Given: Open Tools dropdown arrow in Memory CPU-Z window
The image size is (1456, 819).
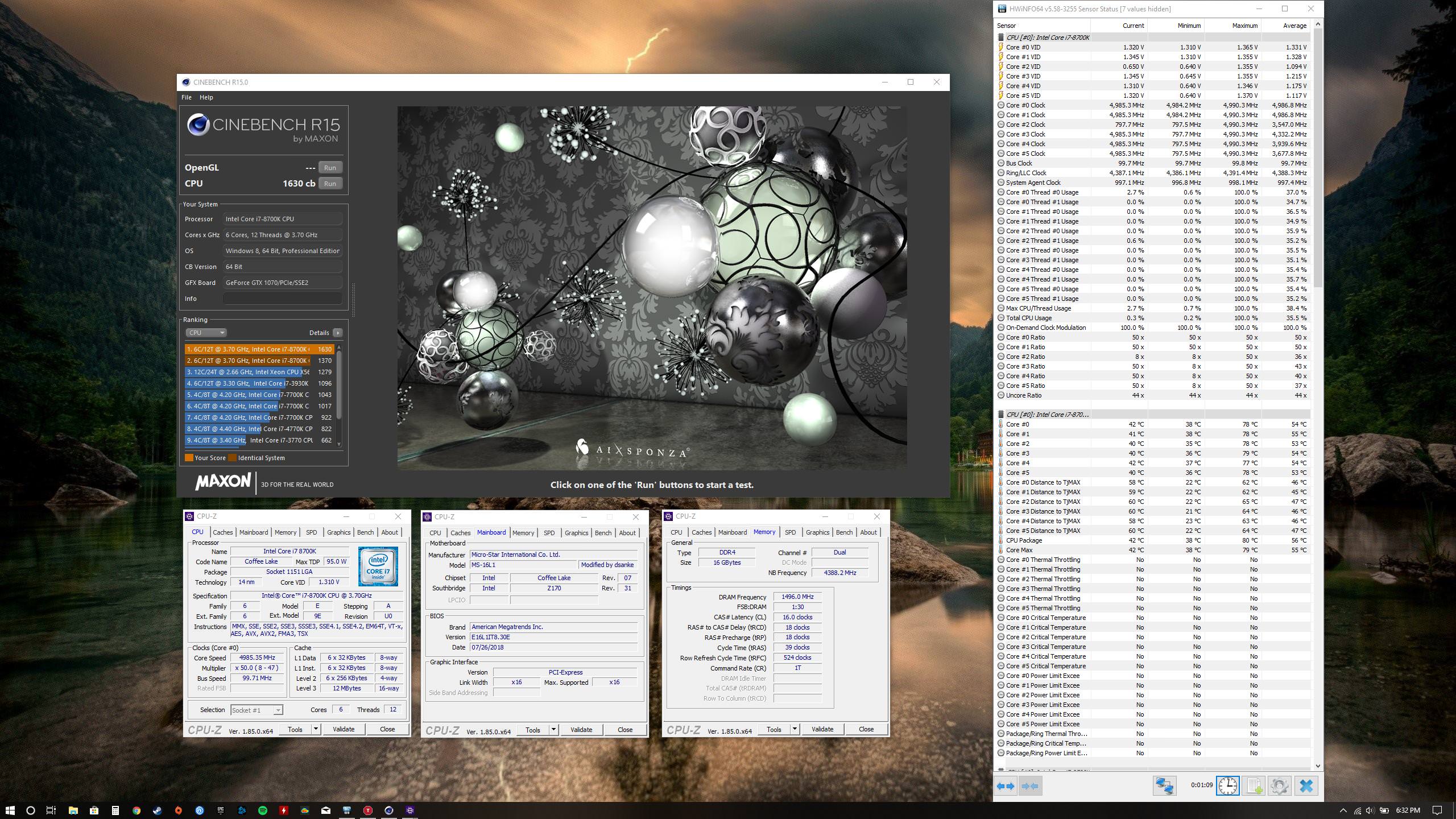Looking at the screenshot, I should click(x=795, y=729).
